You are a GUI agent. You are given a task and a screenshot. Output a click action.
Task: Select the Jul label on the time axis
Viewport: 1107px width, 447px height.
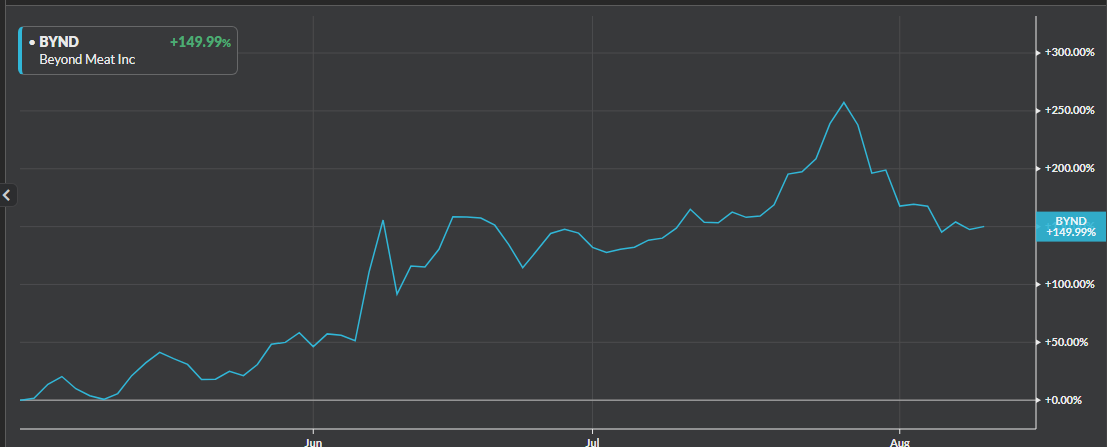[593, 439]
